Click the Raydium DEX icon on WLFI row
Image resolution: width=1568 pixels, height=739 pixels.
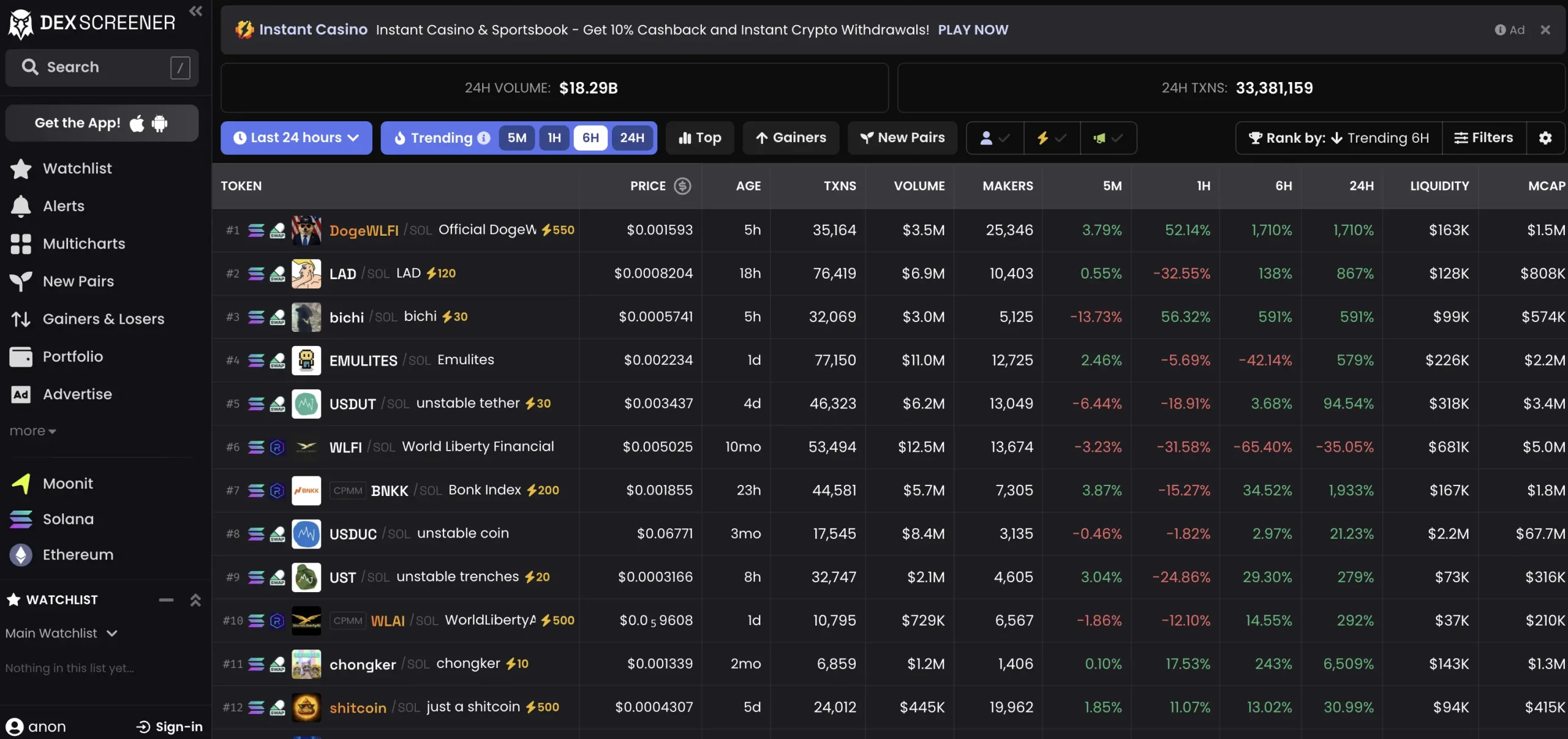pos(277,448)
